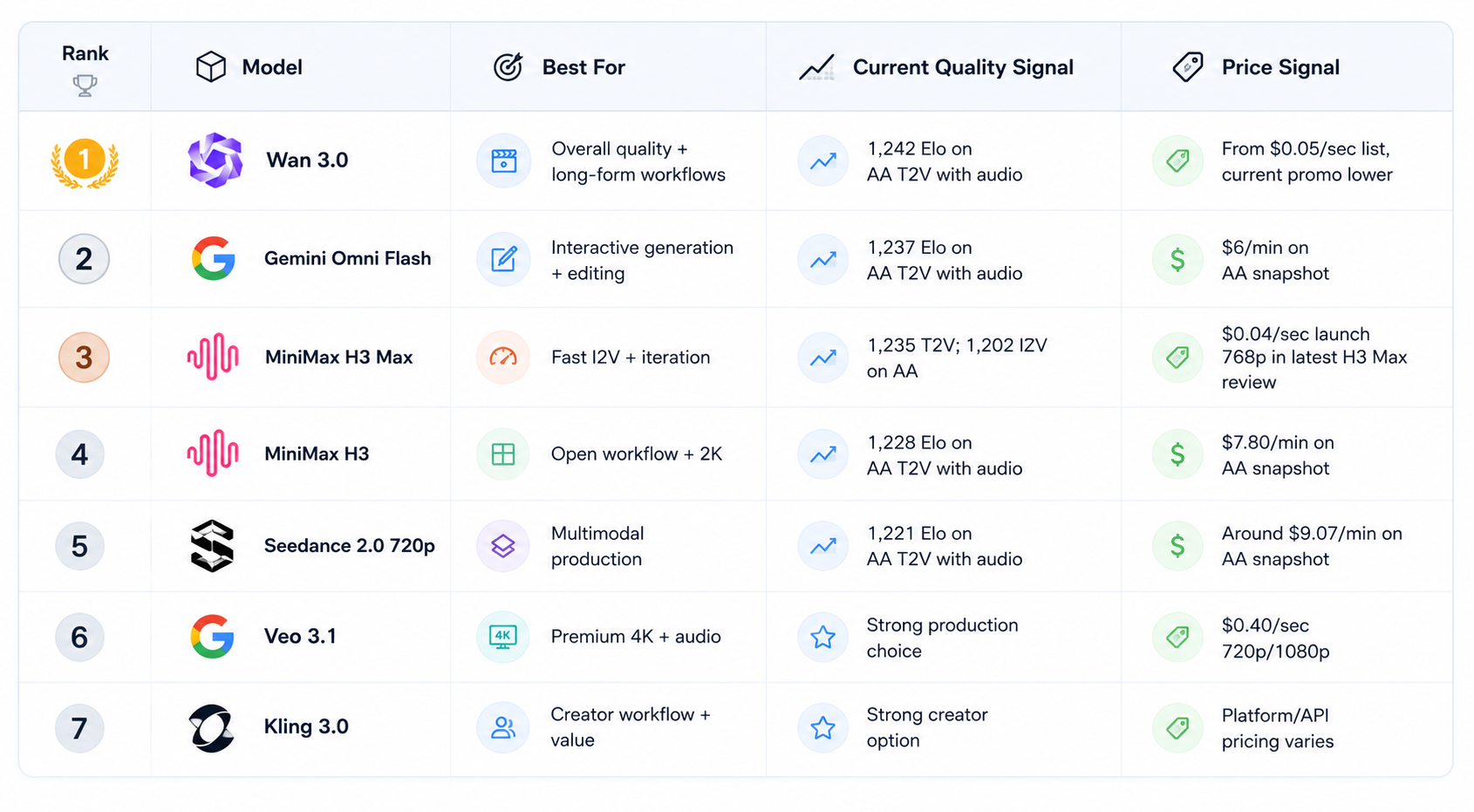Click the MiniMax H3 waveform logo
This screenshot has width=1474, height=812.
213,454
